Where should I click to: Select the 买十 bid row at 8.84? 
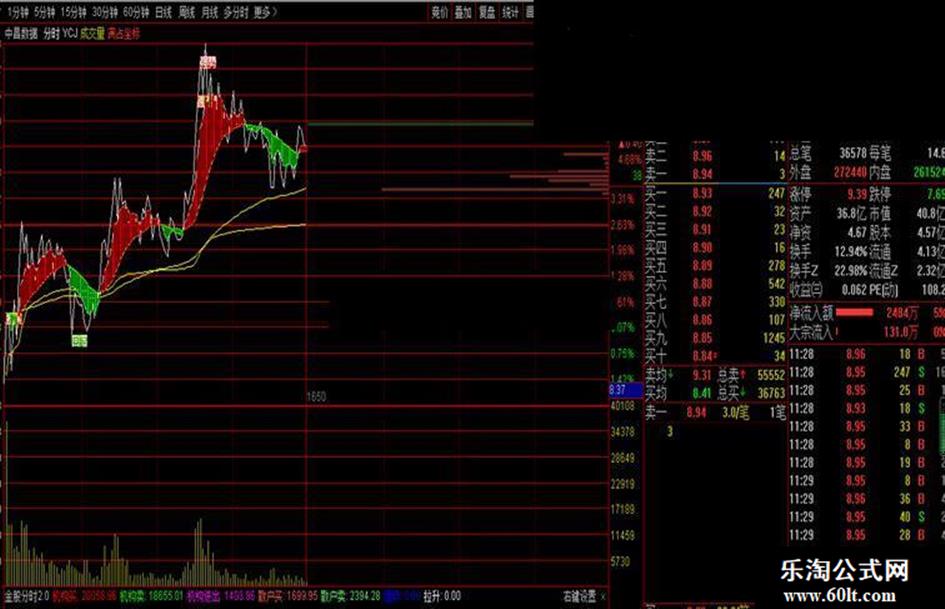[x=715, y=356]
